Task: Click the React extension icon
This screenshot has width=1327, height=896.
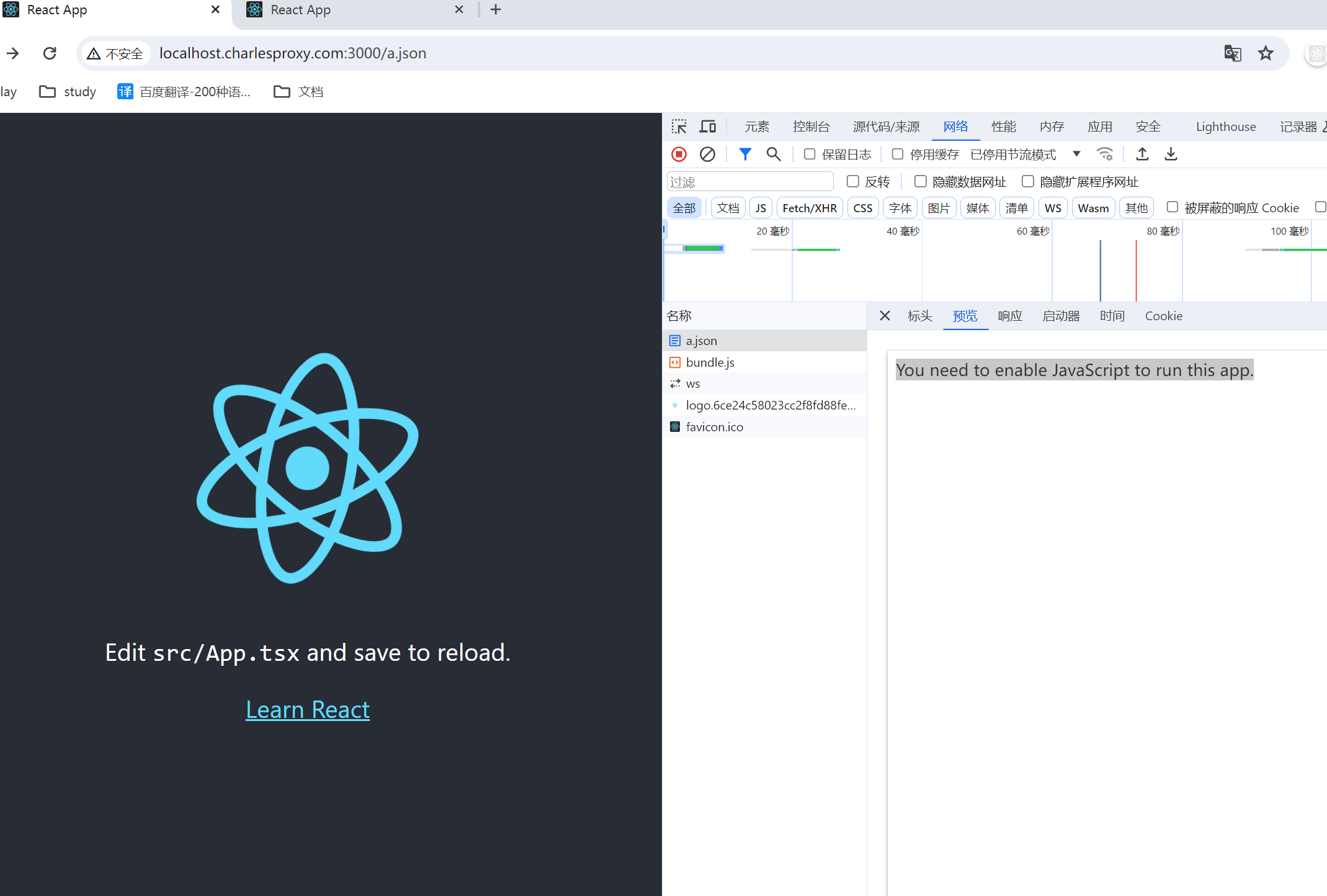Action: point(1316,54)
